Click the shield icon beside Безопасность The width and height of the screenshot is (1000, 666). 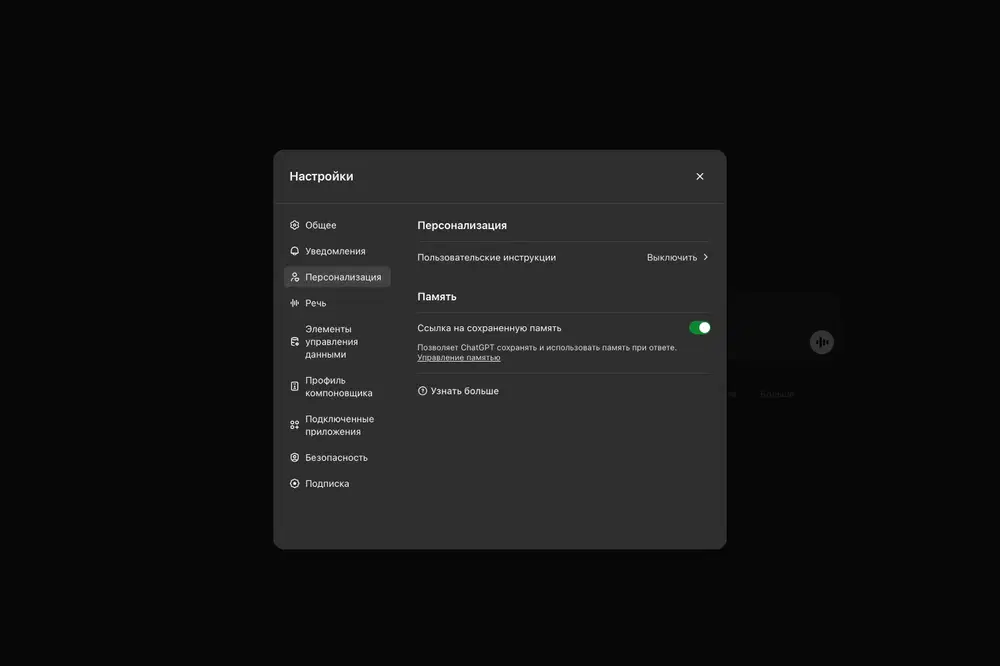[294, 457]
